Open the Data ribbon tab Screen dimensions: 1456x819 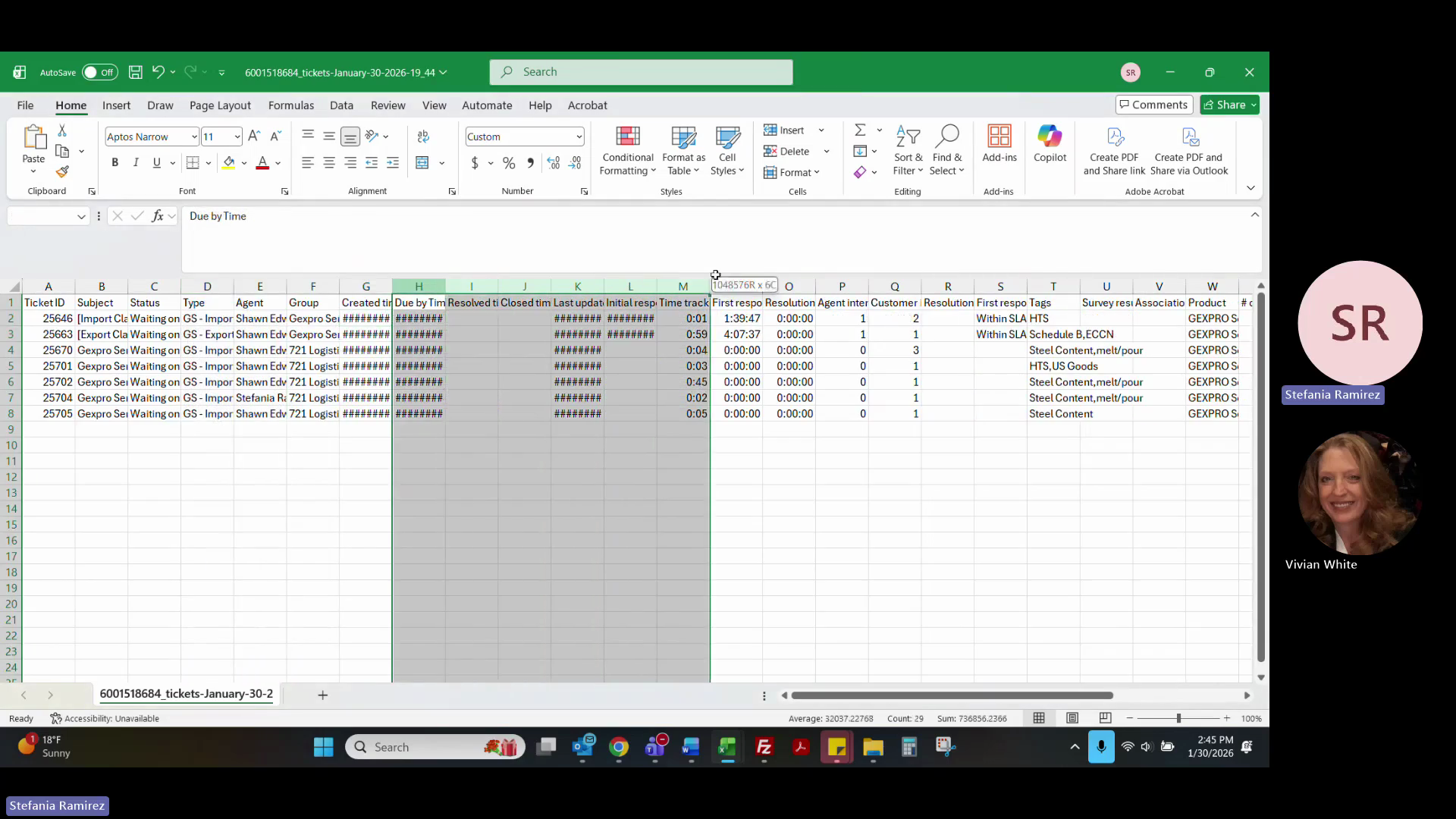tap(341, 105)
